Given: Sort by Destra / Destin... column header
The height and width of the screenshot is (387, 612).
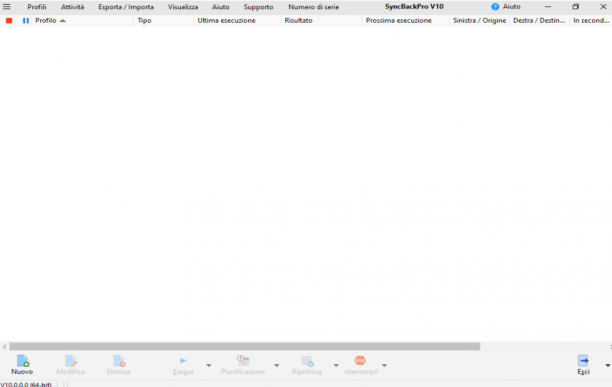Looking at the screenshot, I should click(539, 21).
